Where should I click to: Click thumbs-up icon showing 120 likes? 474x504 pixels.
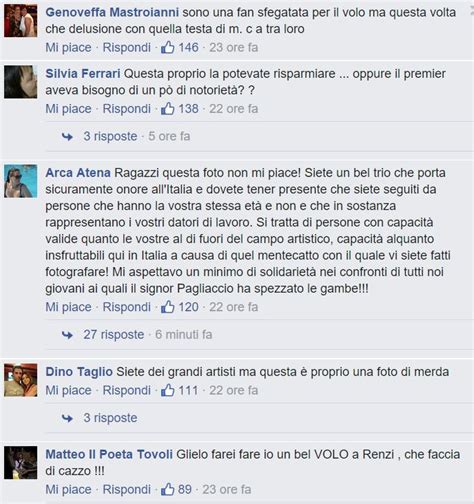pos(167,307)
